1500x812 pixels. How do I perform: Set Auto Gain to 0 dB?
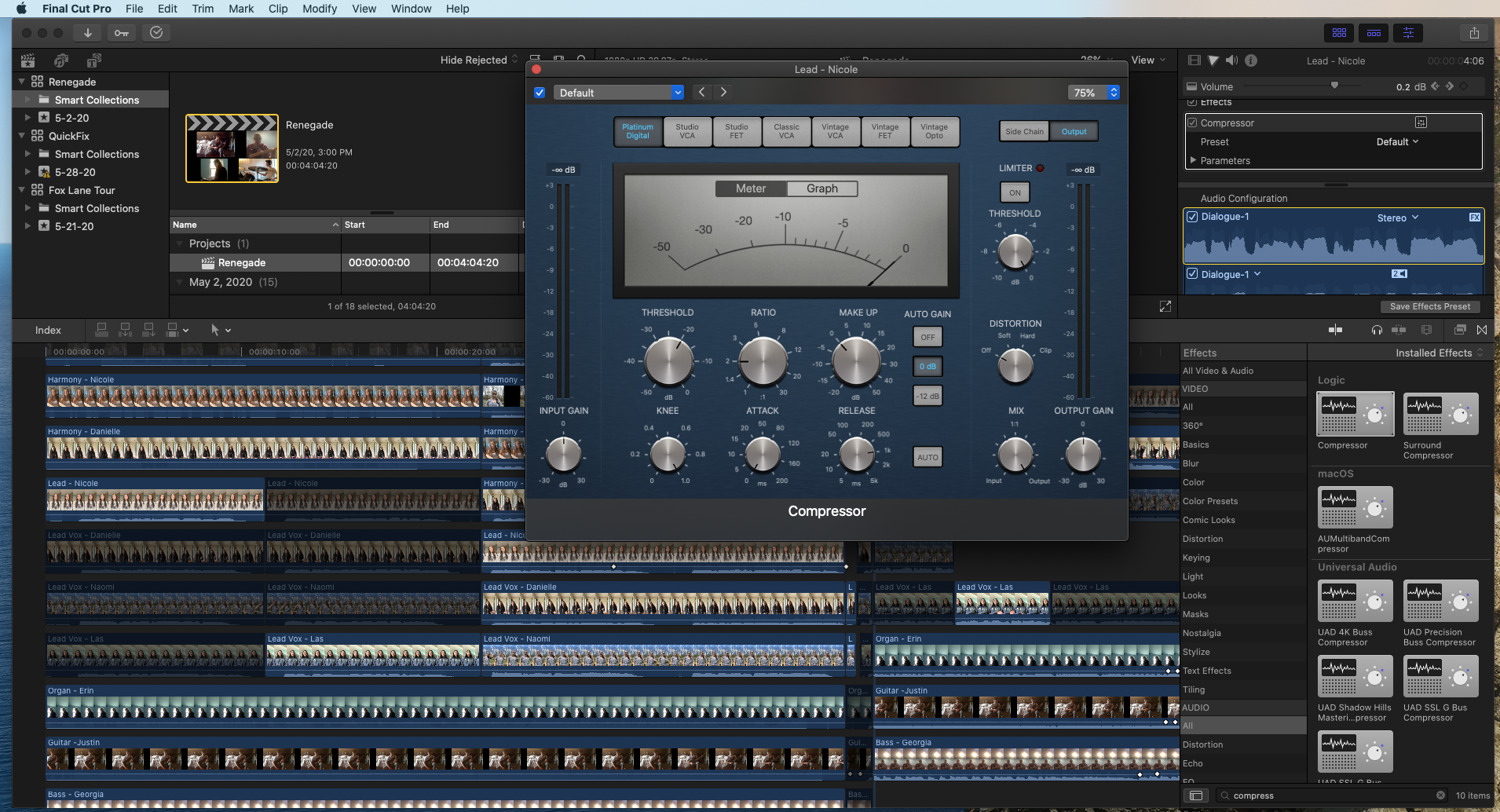(x=927, y=366)
